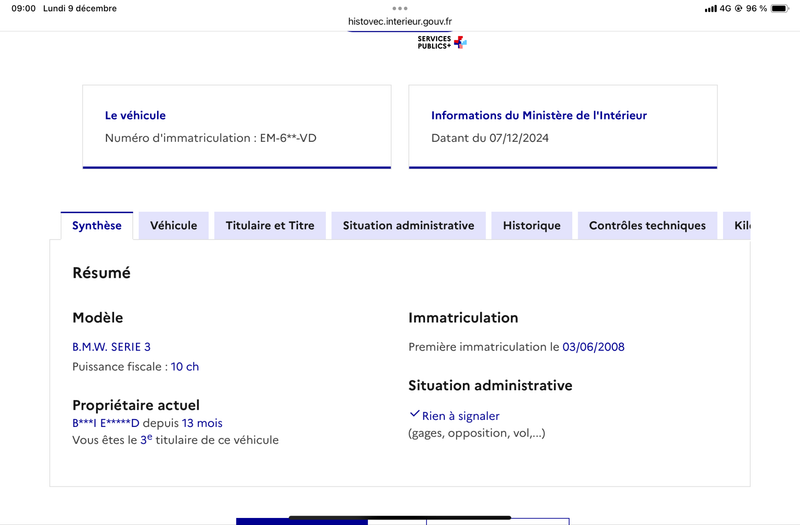Tap the 09:00 clock in status bar

click(23, 8)
